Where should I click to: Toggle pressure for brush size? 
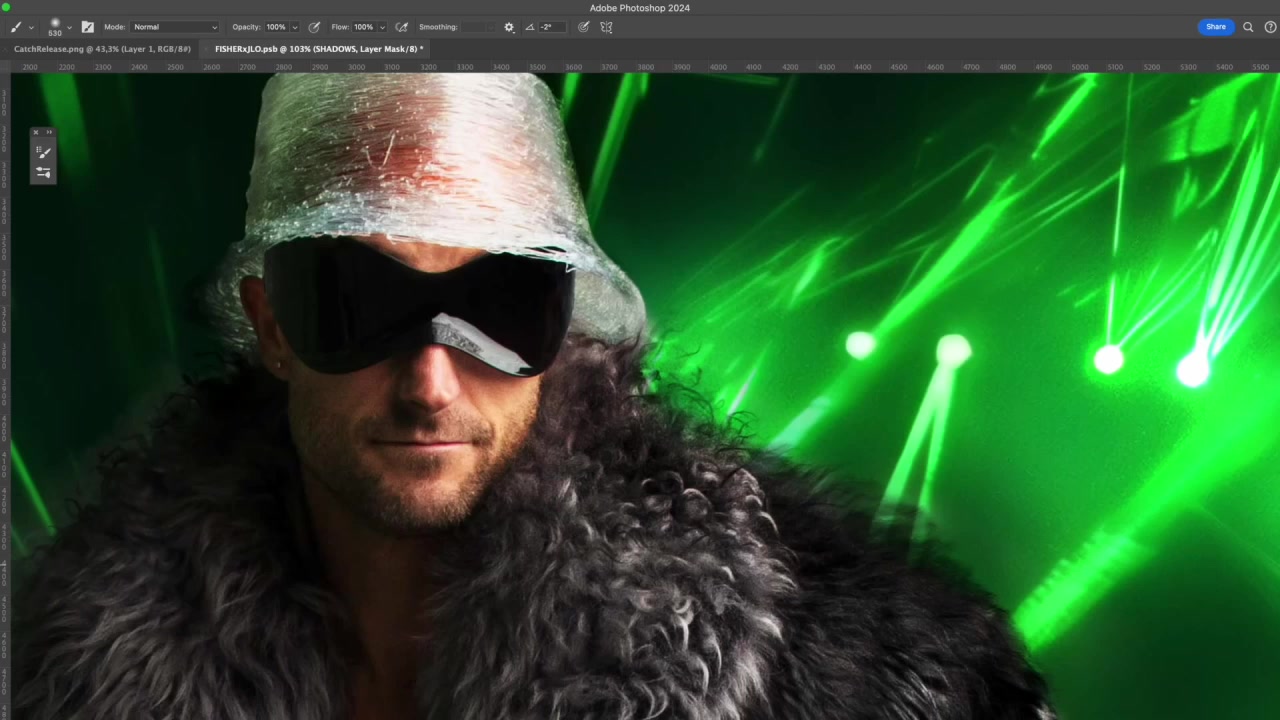pos(584,27)
